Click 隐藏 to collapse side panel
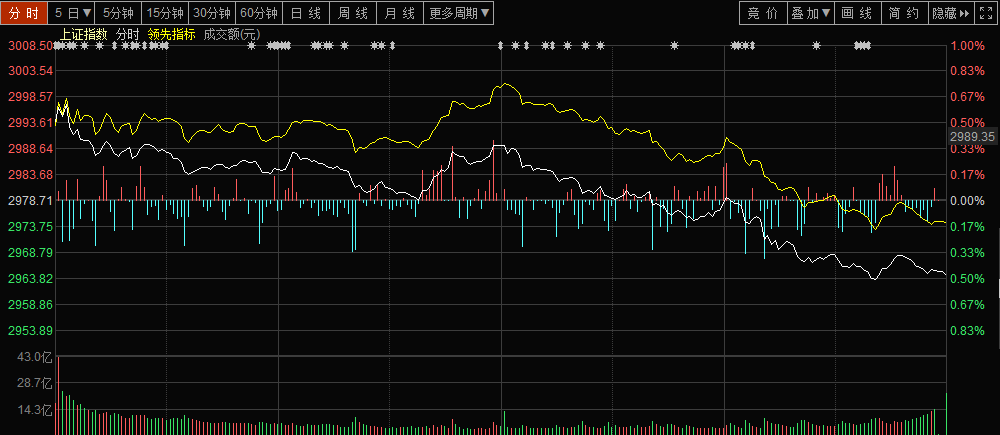This screenshot has width=1000, height=435. 951,13
